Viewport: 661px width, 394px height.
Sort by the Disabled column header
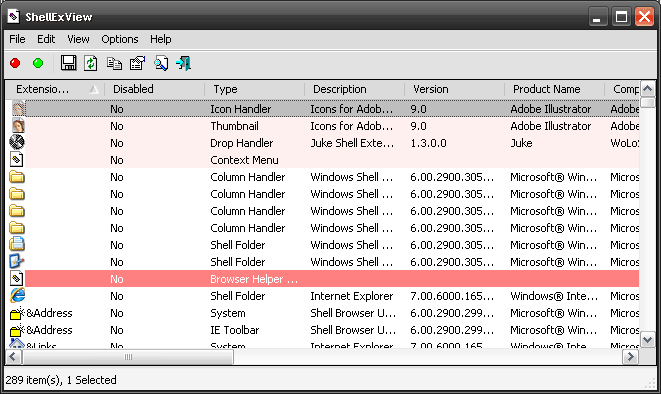pyautogui.click(x=154, y=89)
